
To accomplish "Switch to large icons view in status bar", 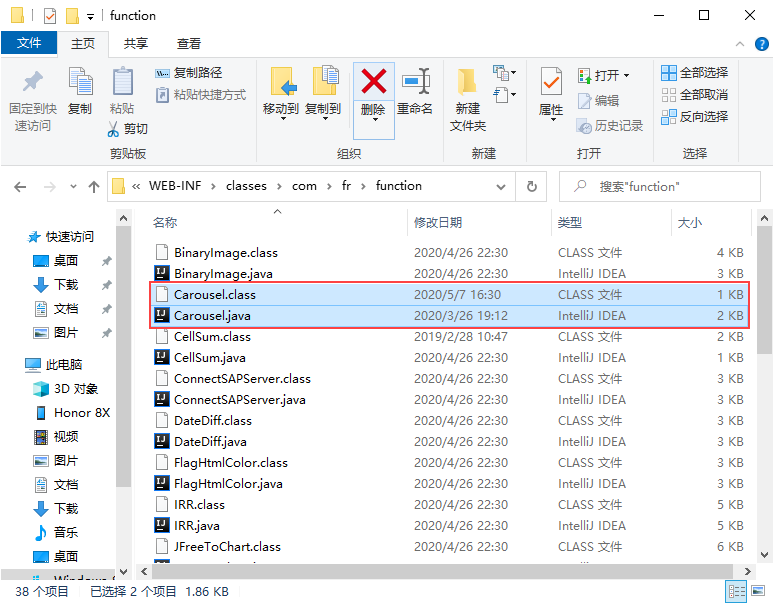I will [x=758, y=591].
